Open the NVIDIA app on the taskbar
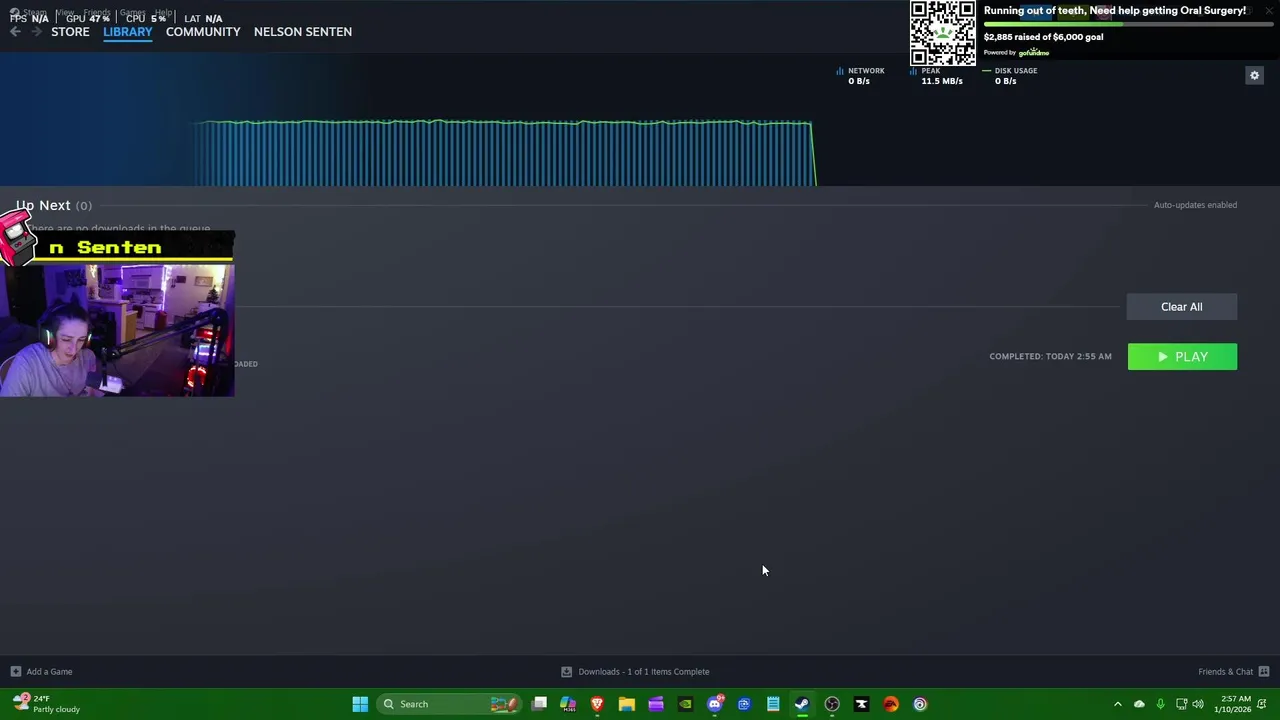Screen dimensions: 1280x720 [x=685, y=704]
